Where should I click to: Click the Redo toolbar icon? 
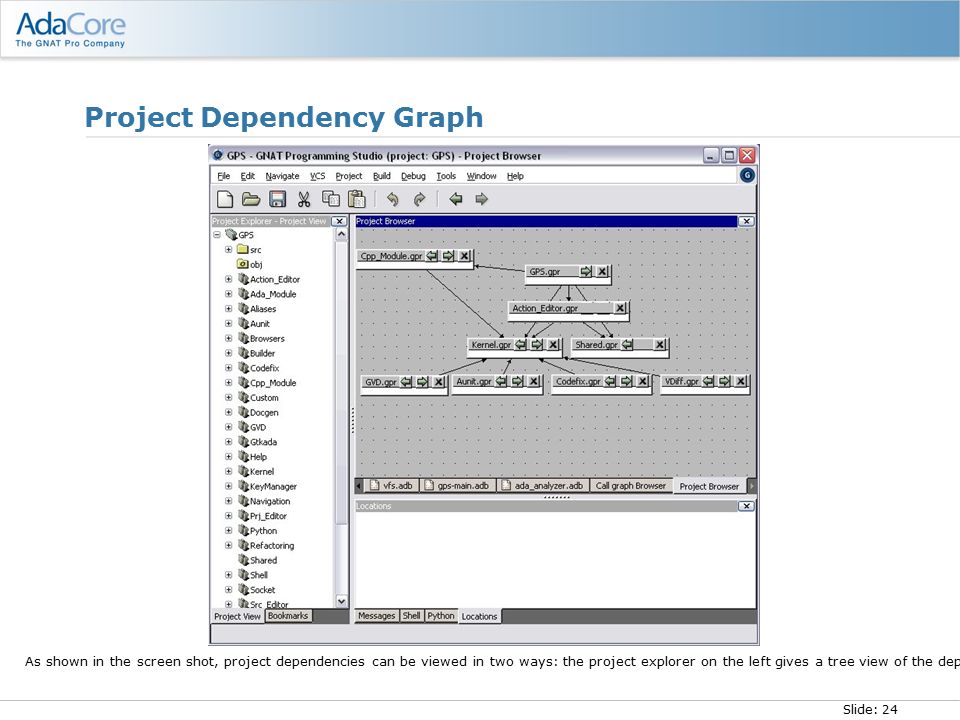(x=419, y=199)
